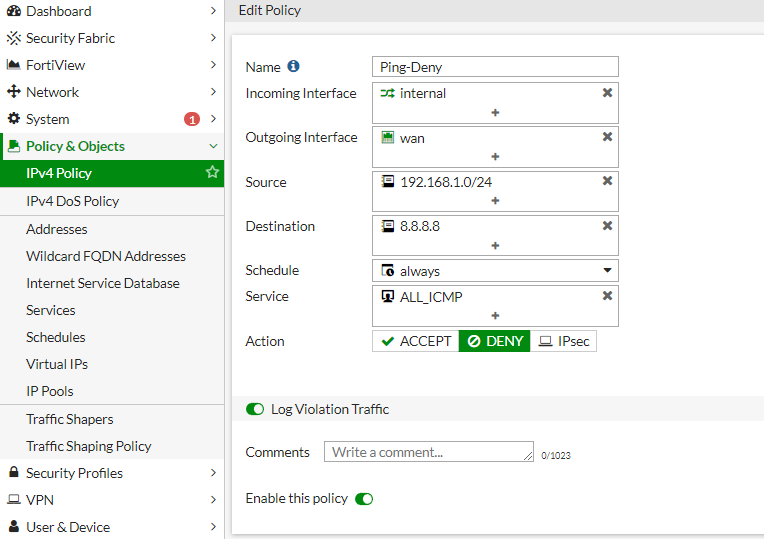The height and width of the screenshot is (539, 764).
Task: Open Internet Service Database item
Action: pos(112,283)
